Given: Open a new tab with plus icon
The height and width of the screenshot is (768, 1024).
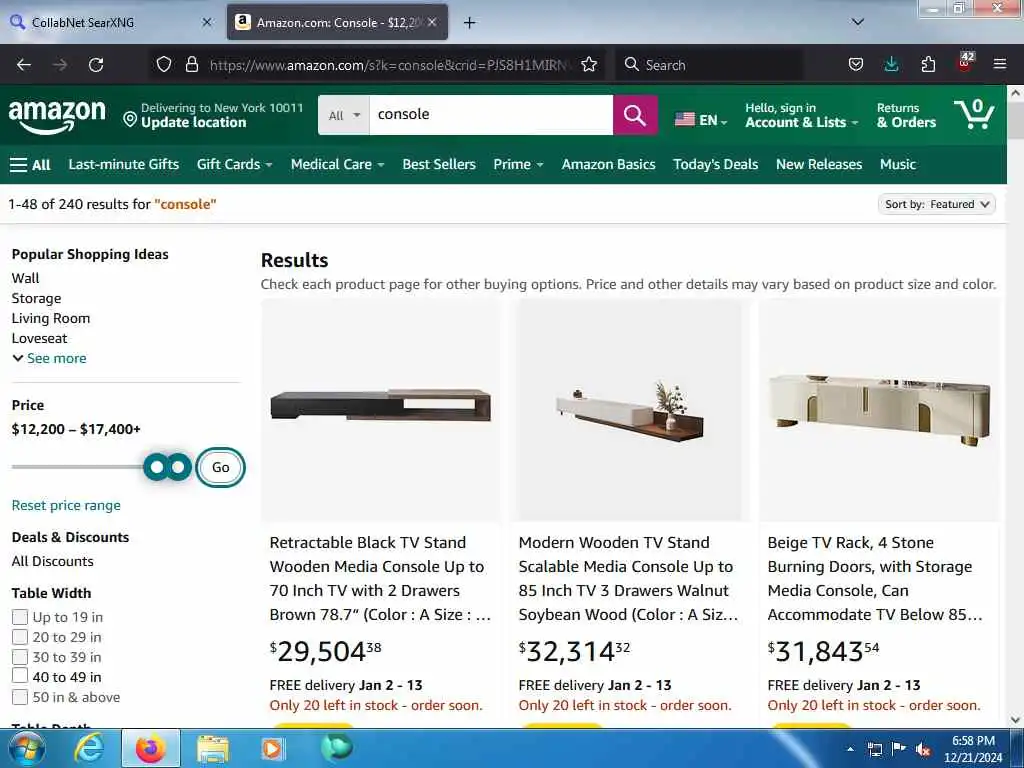Looking at the screenshot, I should click(x=470, y=23).
